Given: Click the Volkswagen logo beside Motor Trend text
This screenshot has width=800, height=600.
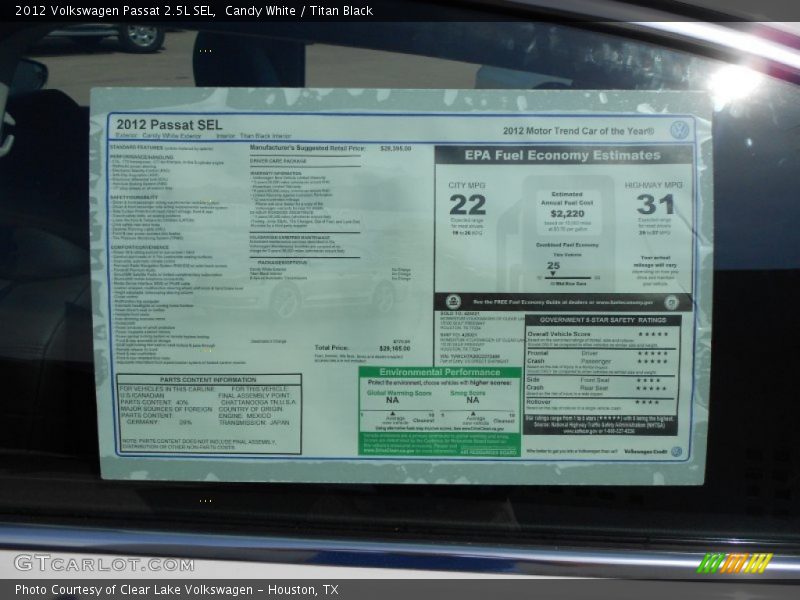Looking at the screenshot, I should pyautogui.click(x=680, y=130).
